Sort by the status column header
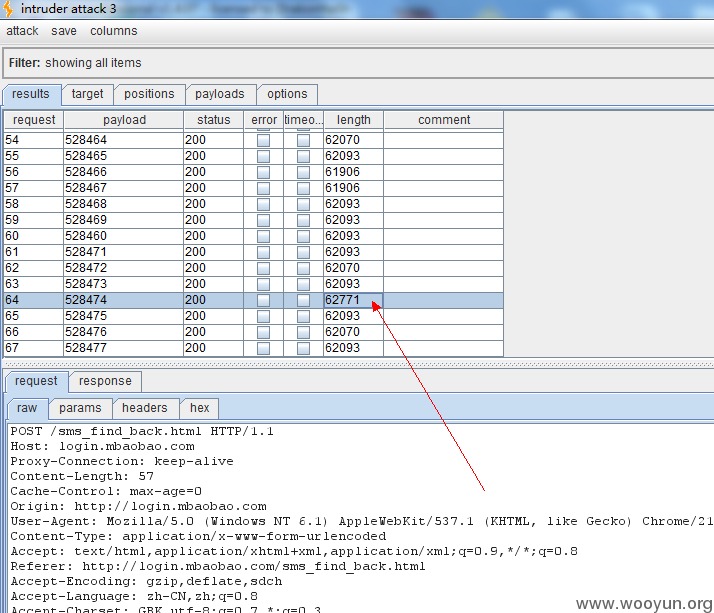This screenshot has height=613, width=714. pyautogui.click(x=214, y=120)
